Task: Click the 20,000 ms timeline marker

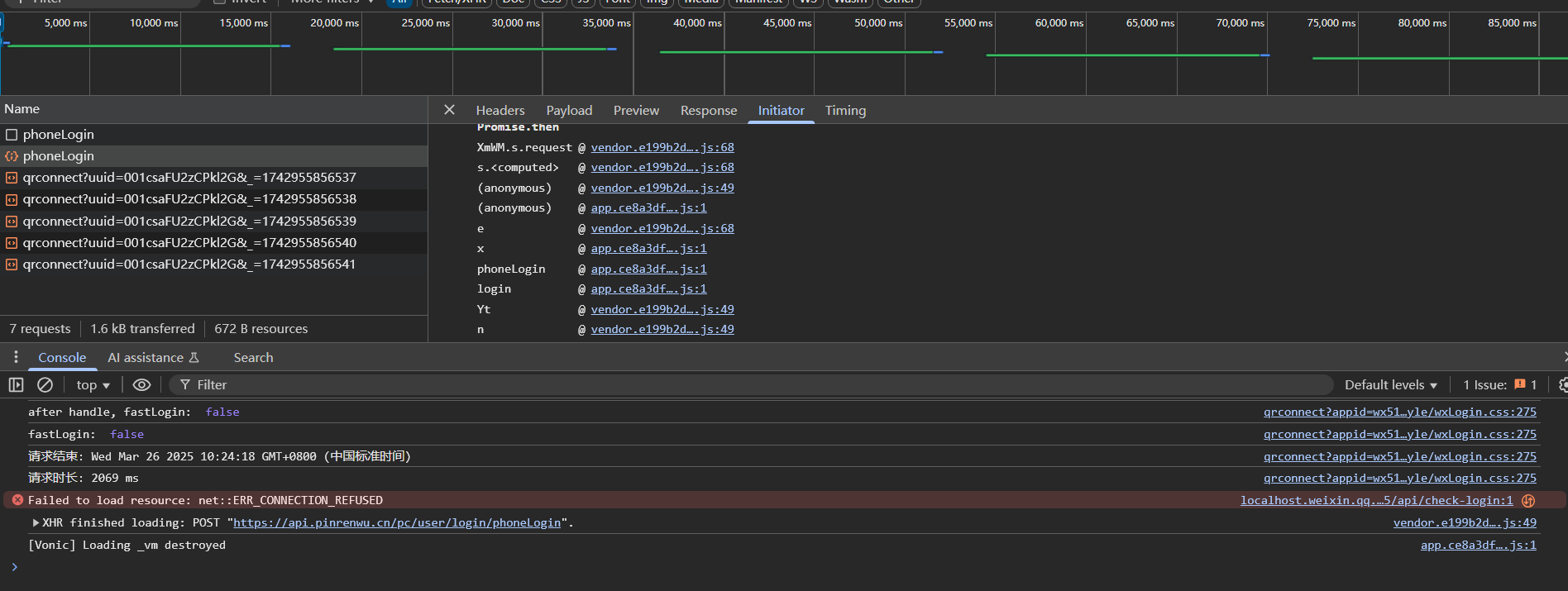Action: [x=334, y=23]
